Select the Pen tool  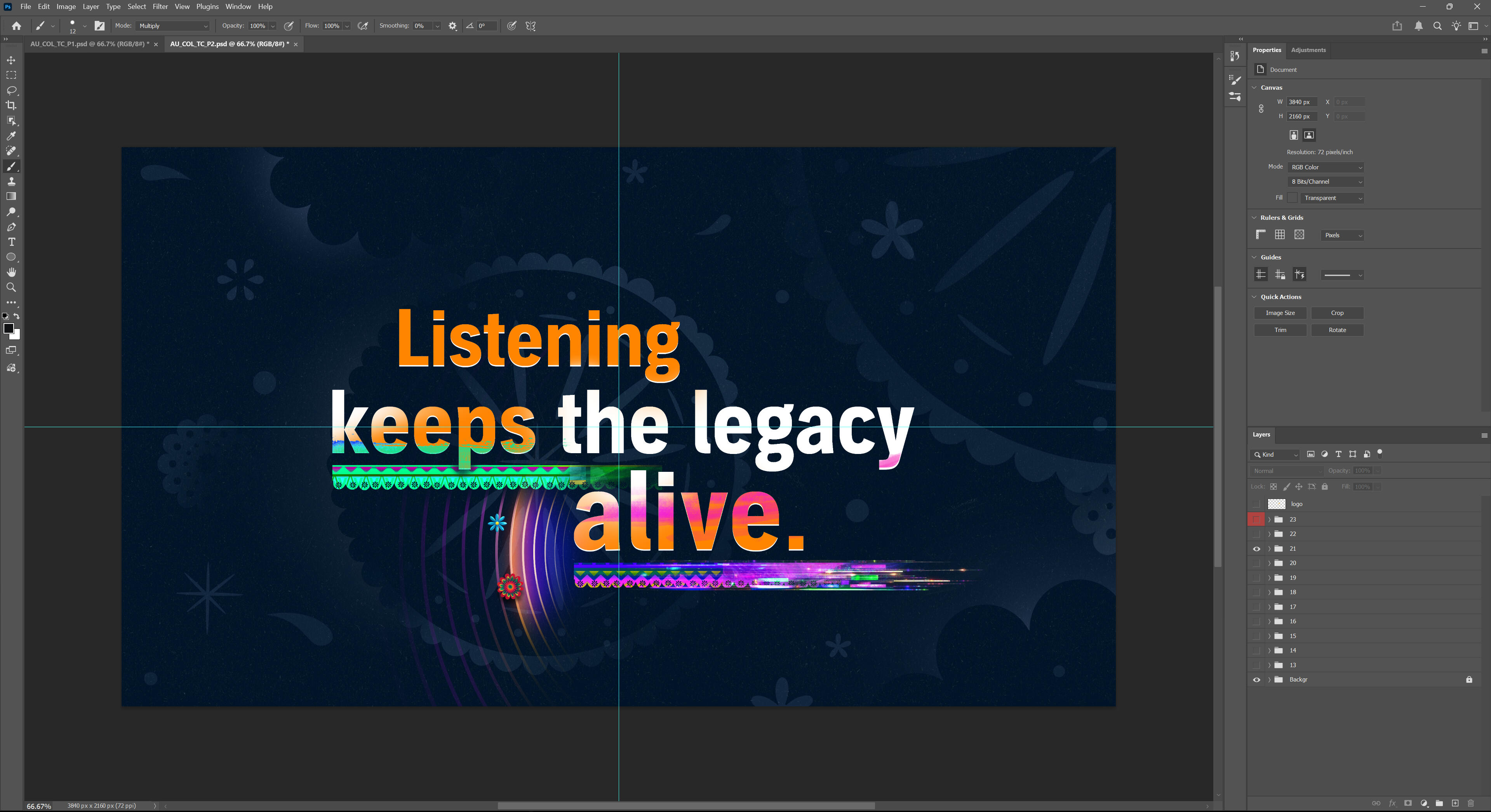(x=11, y=227)
